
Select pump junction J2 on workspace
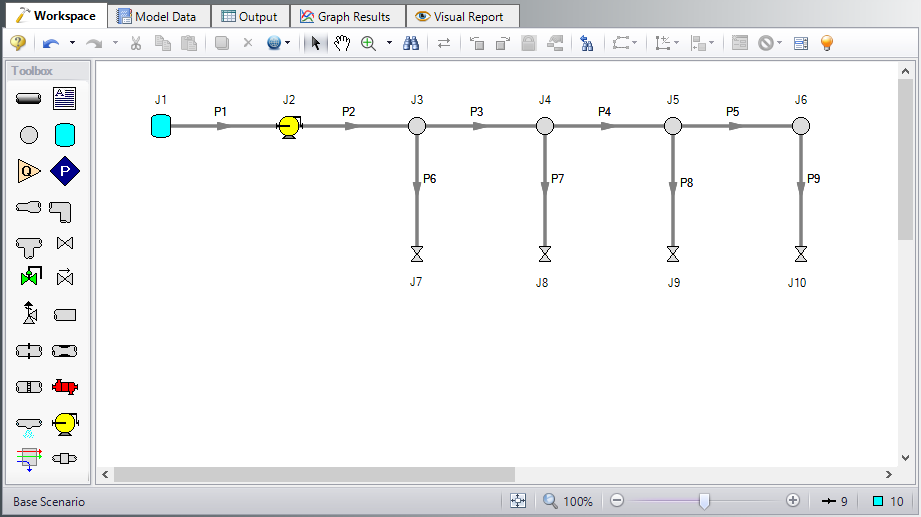point(288,127)
